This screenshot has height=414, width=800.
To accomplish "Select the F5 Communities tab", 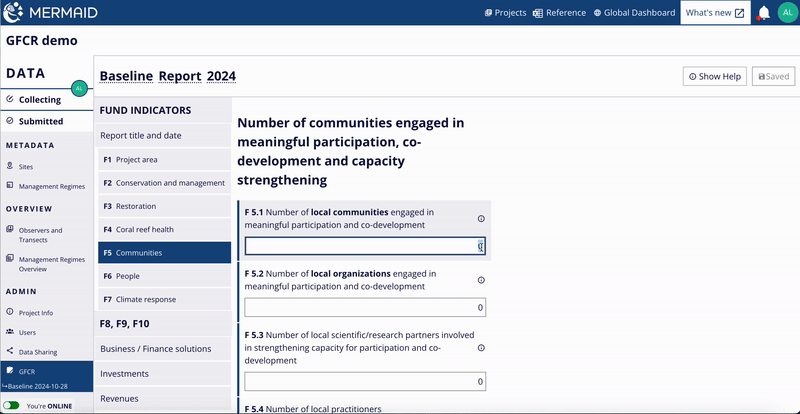I will (165, 253).
